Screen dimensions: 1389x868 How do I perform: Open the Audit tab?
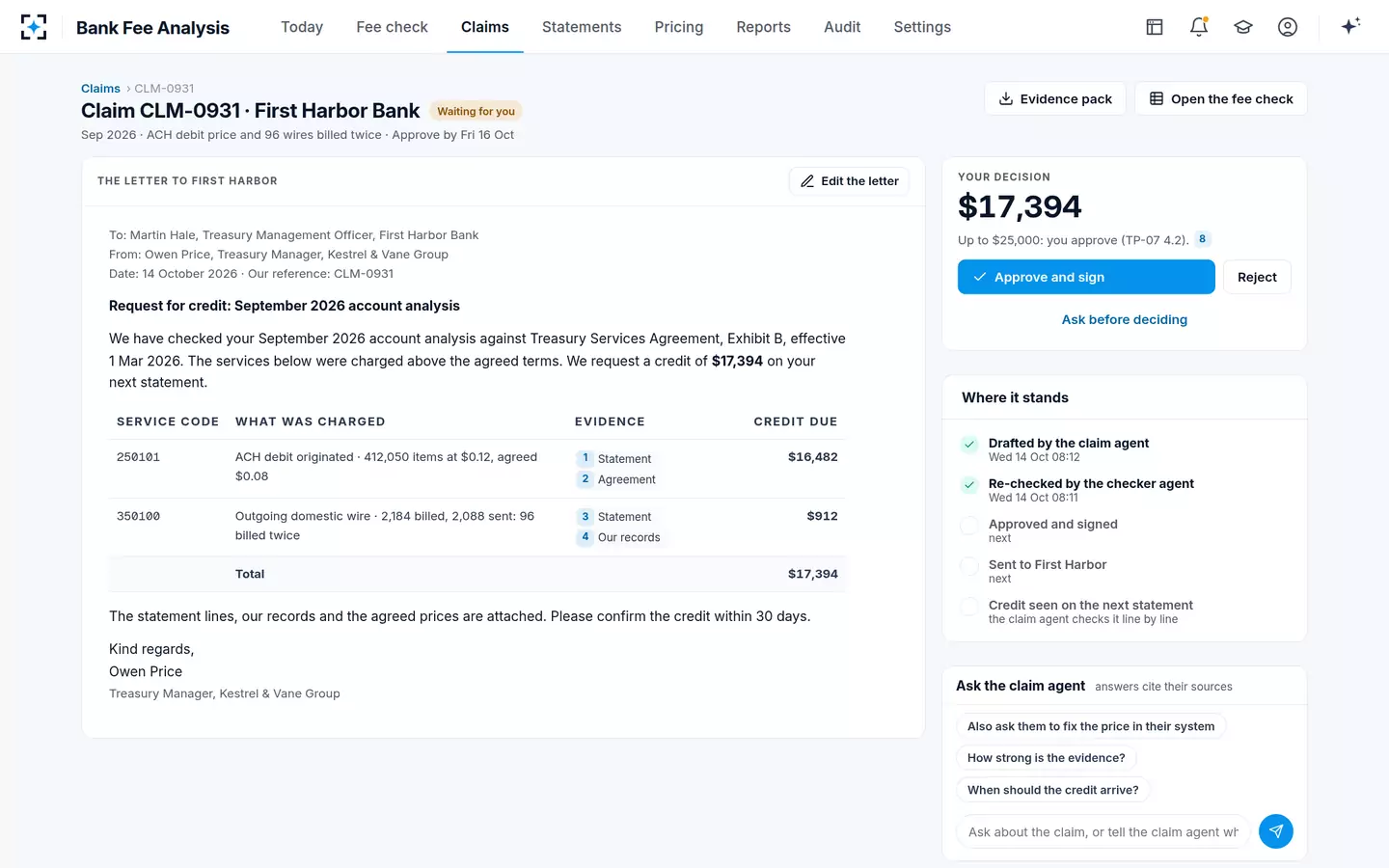pos(842,27)
